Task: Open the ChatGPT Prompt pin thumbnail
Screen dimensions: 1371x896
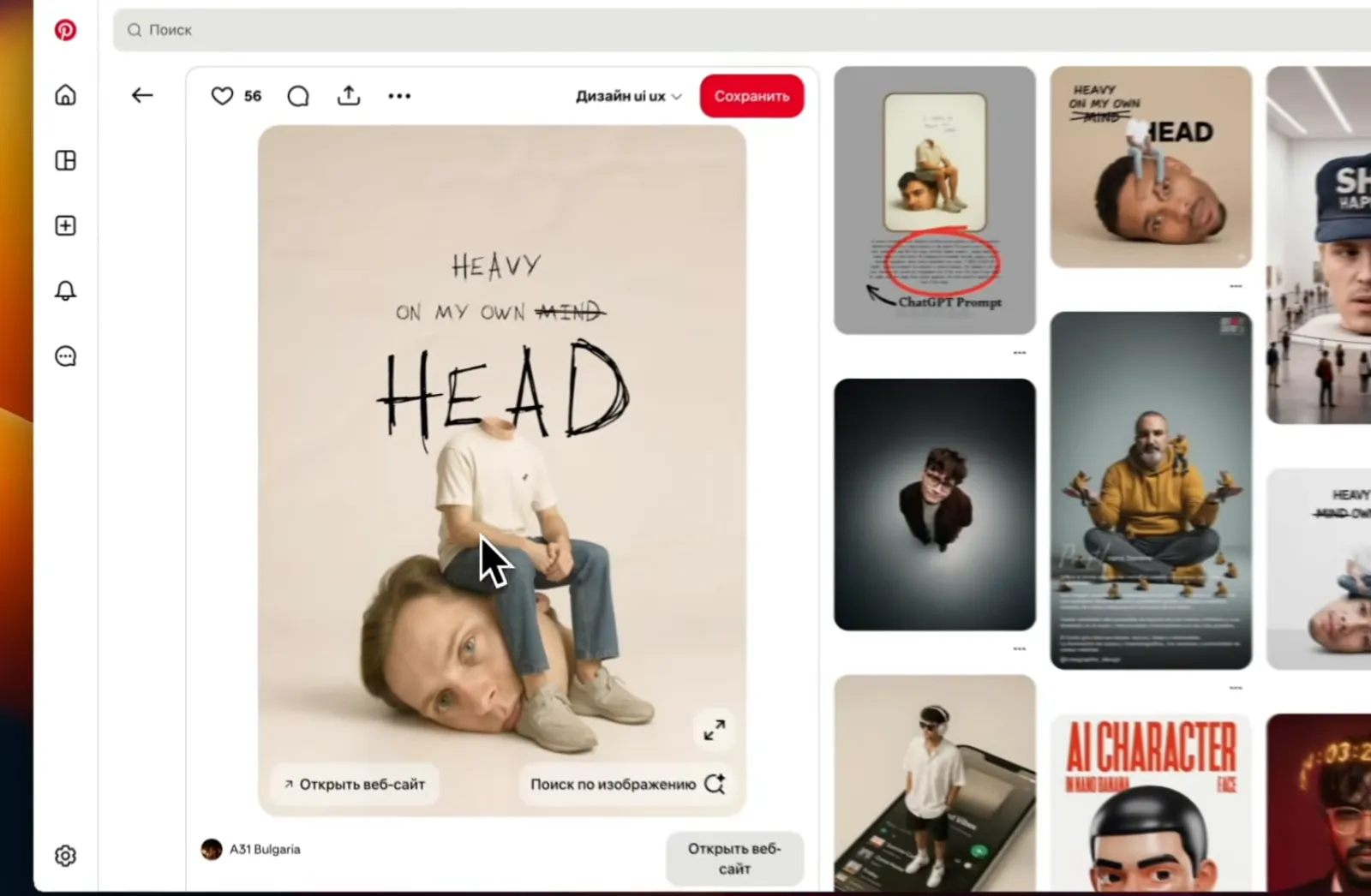Action: [934, 200]
